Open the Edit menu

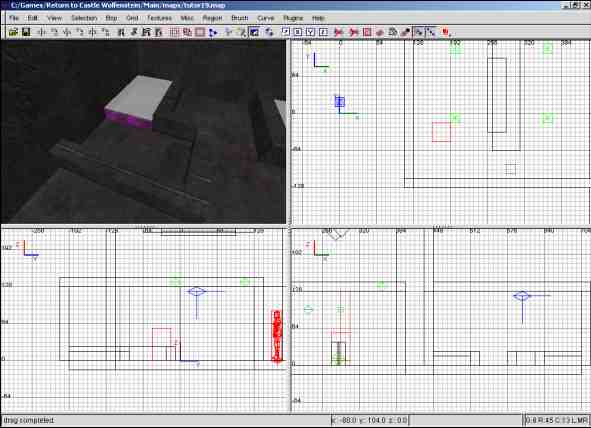point(32,18)
